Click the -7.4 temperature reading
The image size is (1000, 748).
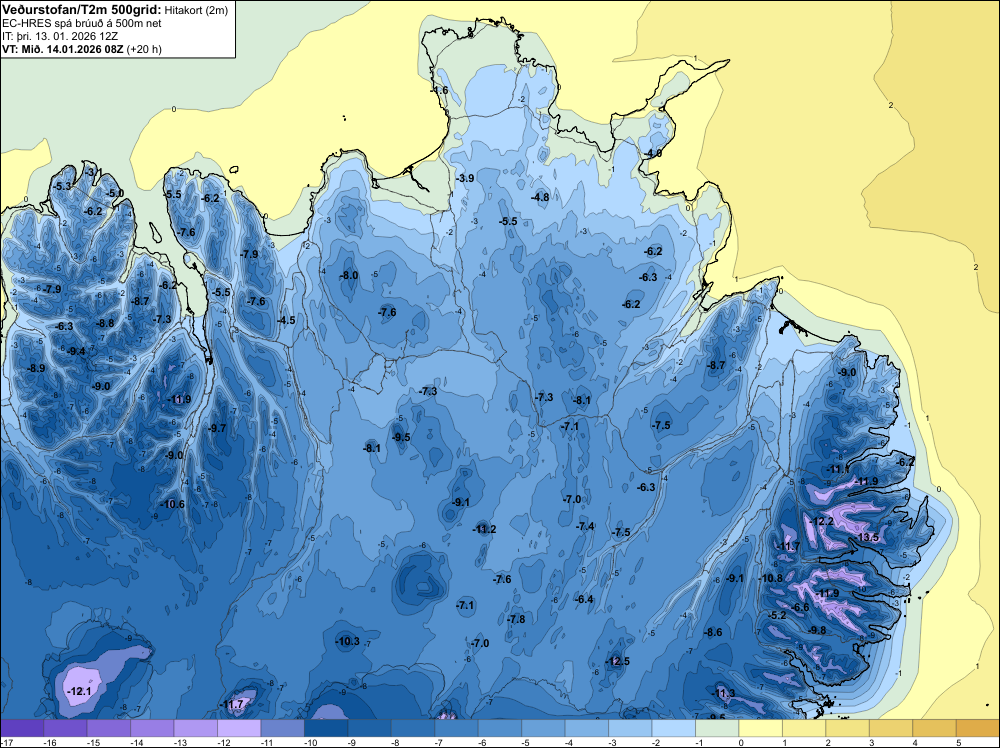pos(585,526)
